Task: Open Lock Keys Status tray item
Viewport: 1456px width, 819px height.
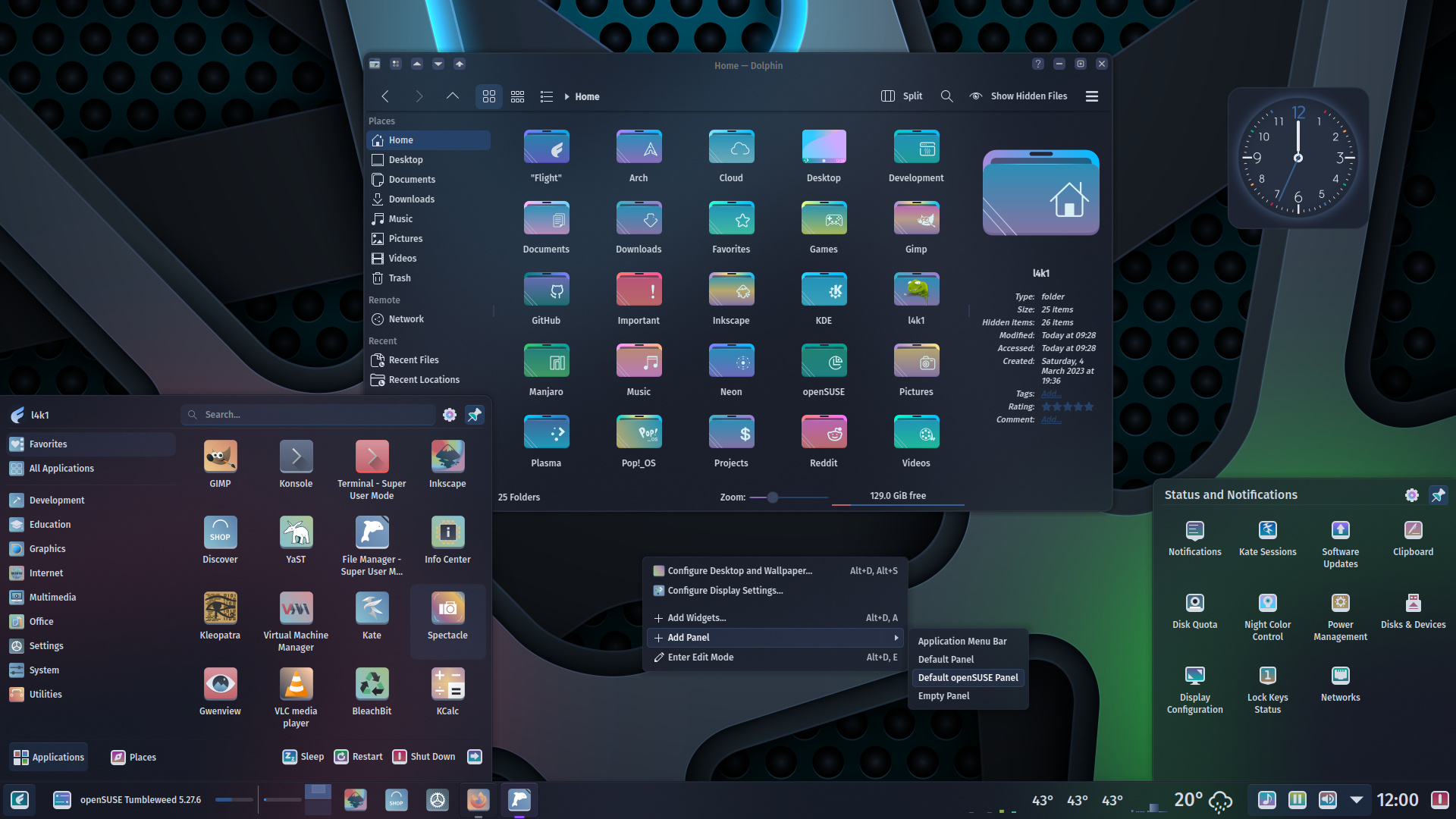Action: click(x=1267, y=689)
